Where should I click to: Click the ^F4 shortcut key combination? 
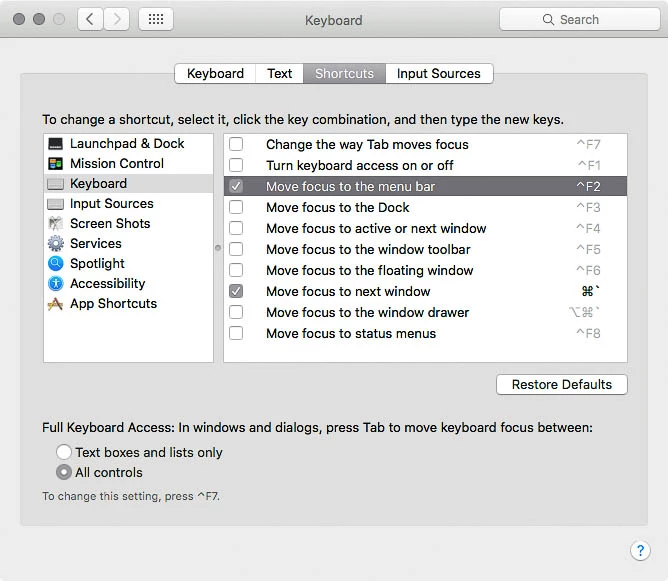click(588, 228)
